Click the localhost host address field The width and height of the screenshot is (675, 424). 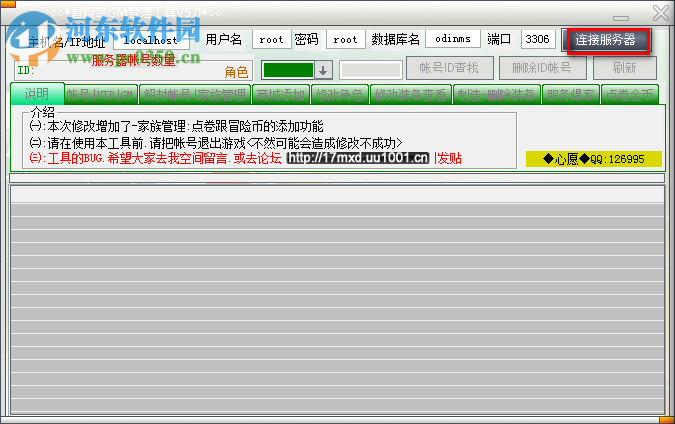coord(151,40)
